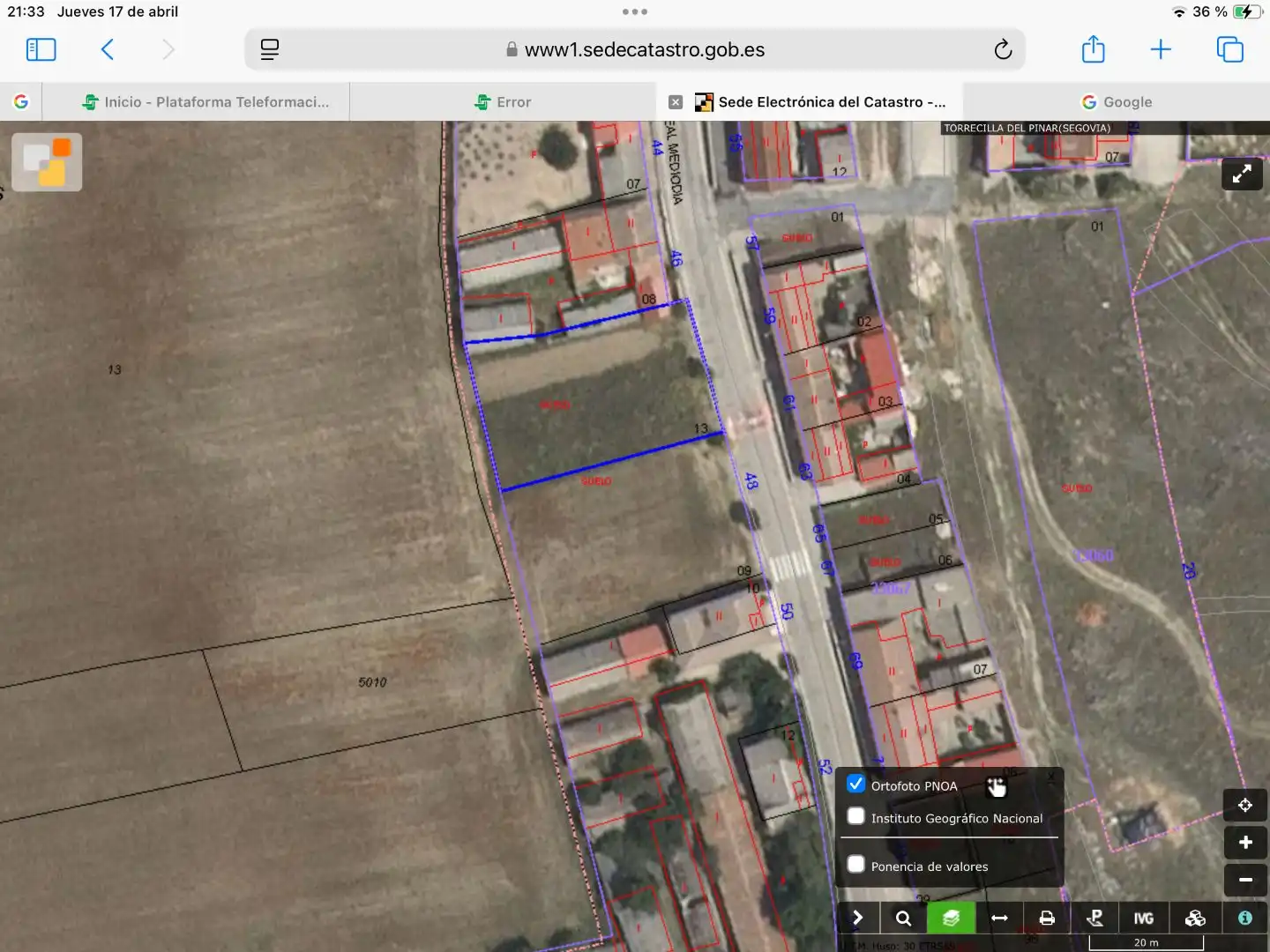This screenshot has height=952, width=1270.
Task: Uncheck the Ortofoto PNOA layer checkbox
Action: (x=855, y=784)
